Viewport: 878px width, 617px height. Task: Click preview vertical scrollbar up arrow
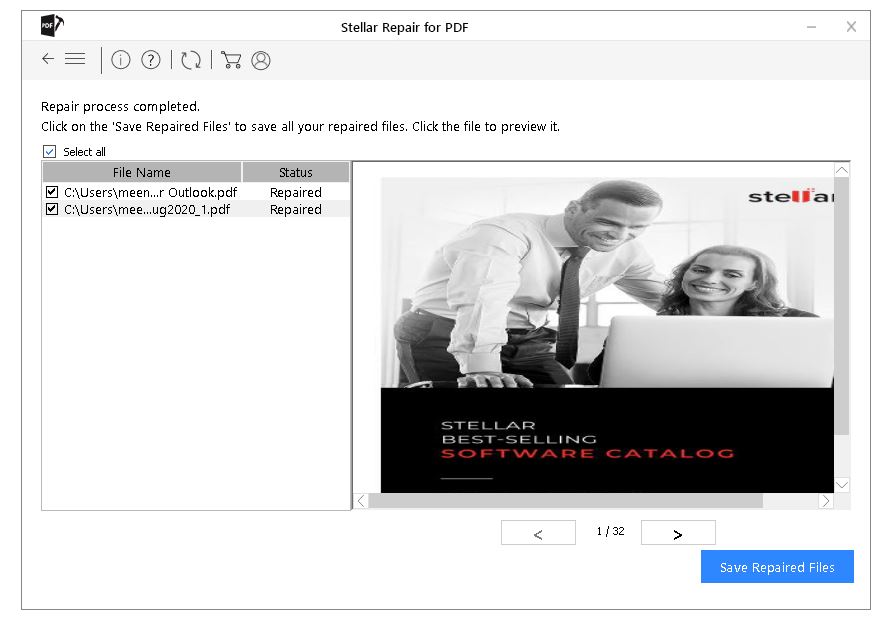[842, 170]
